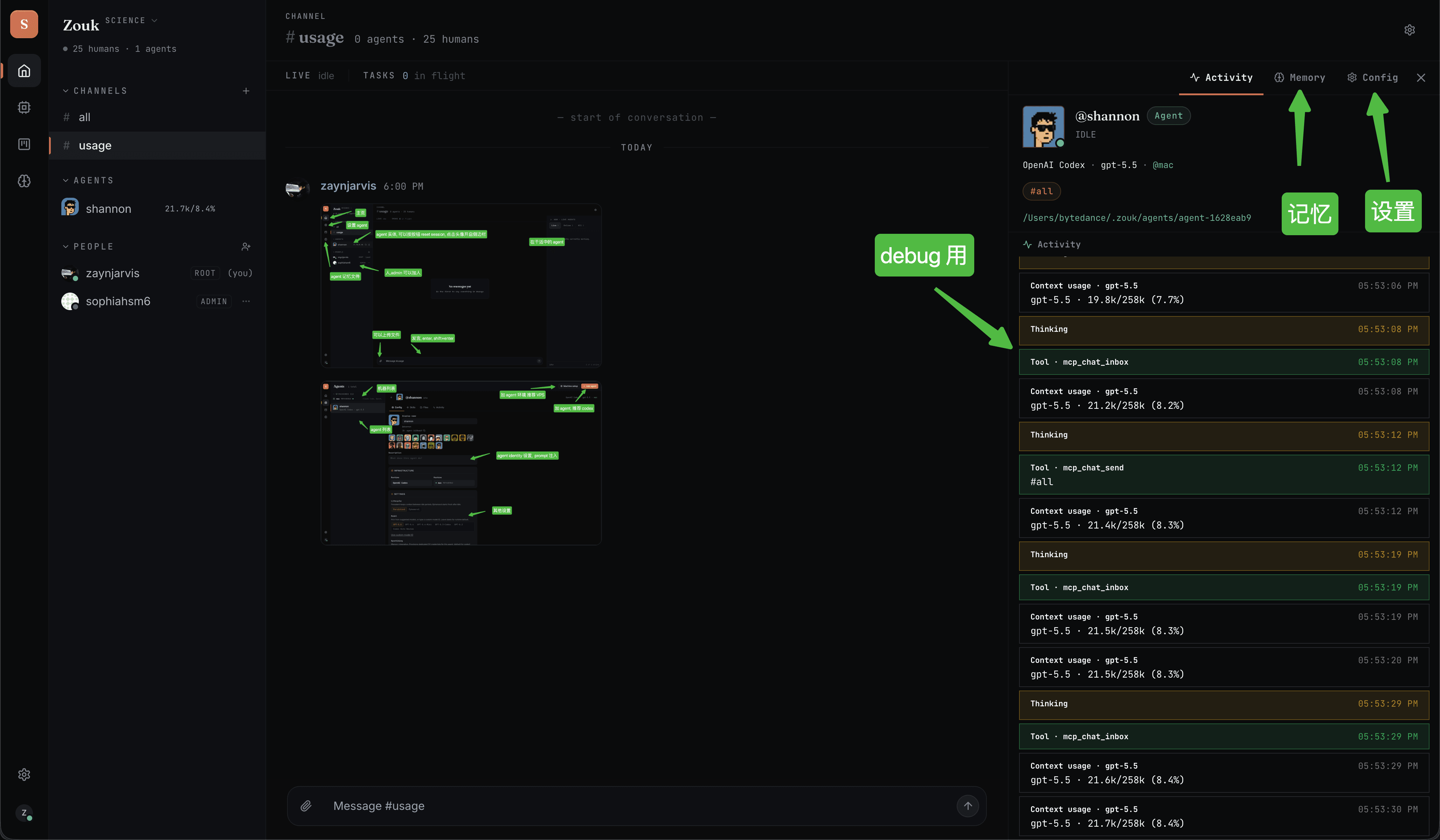1440x840 pixels.
Task: Open channel settings gear at top right
Action: tap(1409, 30)
